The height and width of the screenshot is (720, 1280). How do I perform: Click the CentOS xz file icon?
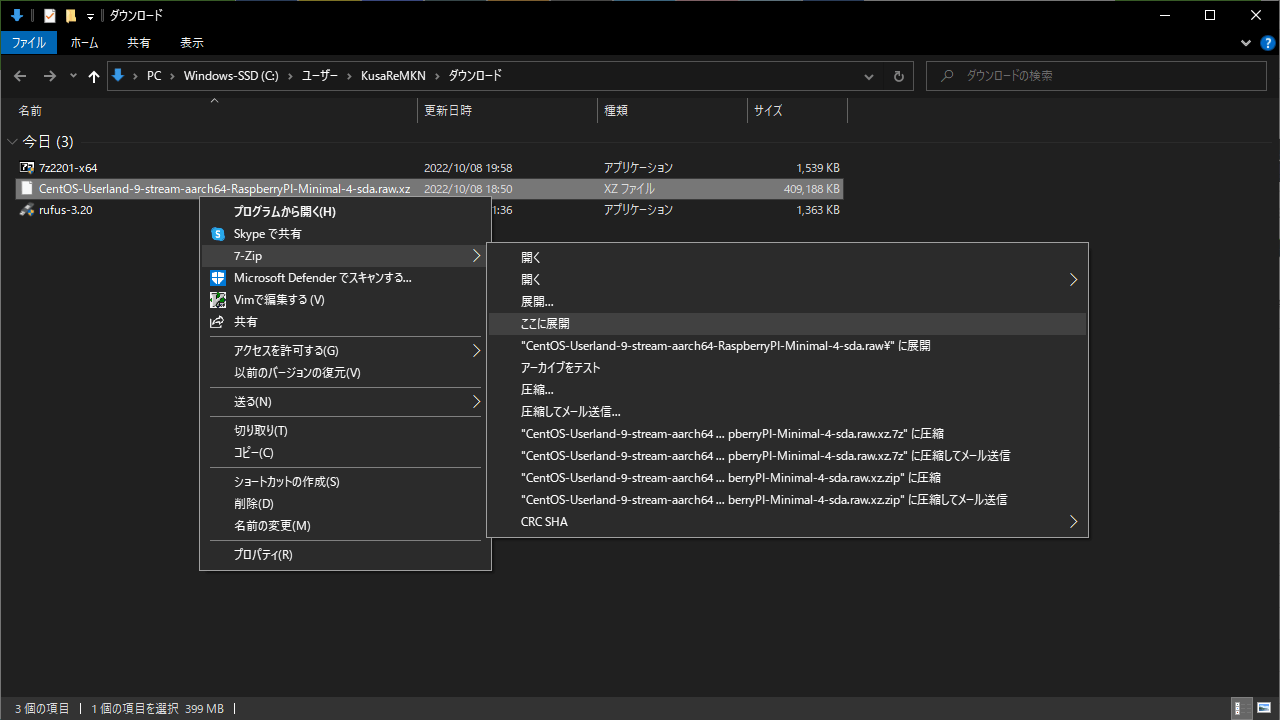(x=27, y=189)
